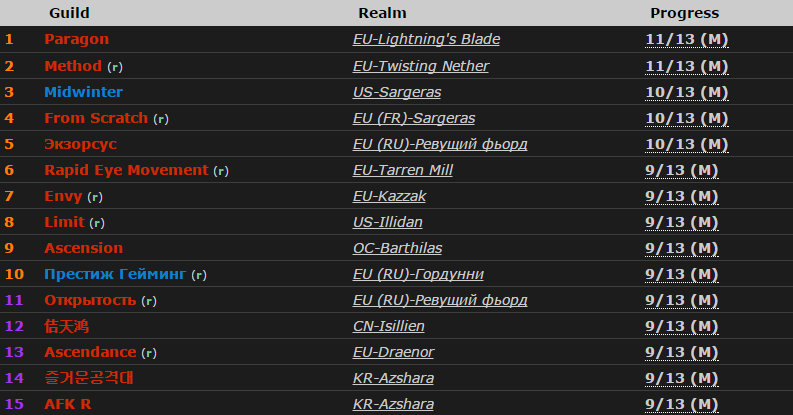
Task: Open the EU-Lightning's Blade realm link
Action: pos(426,39)
